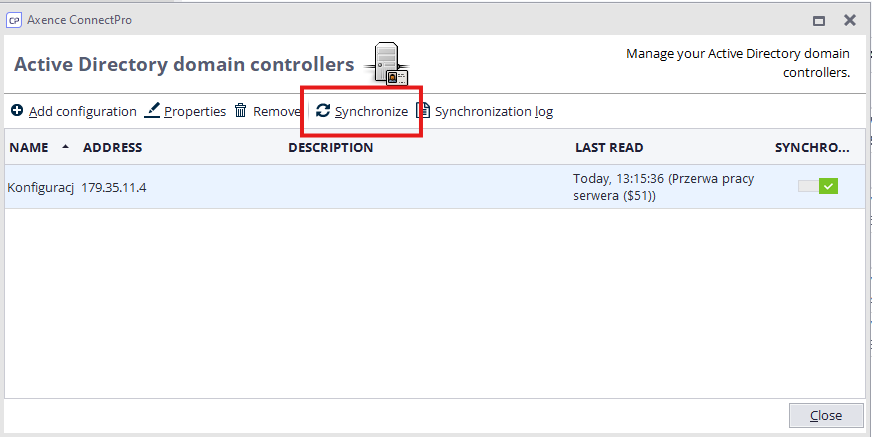Click the domain controller server image
Viewport: 872px width, 437px height.
point(387,64)
